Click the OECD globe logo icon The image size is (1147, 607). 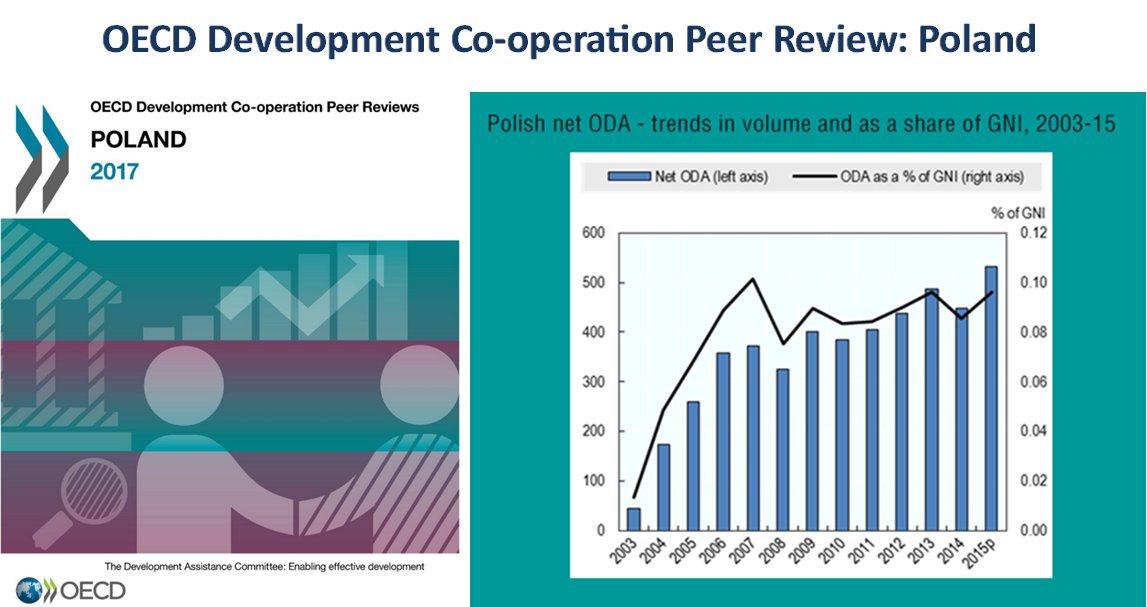(x=29, y=591)
